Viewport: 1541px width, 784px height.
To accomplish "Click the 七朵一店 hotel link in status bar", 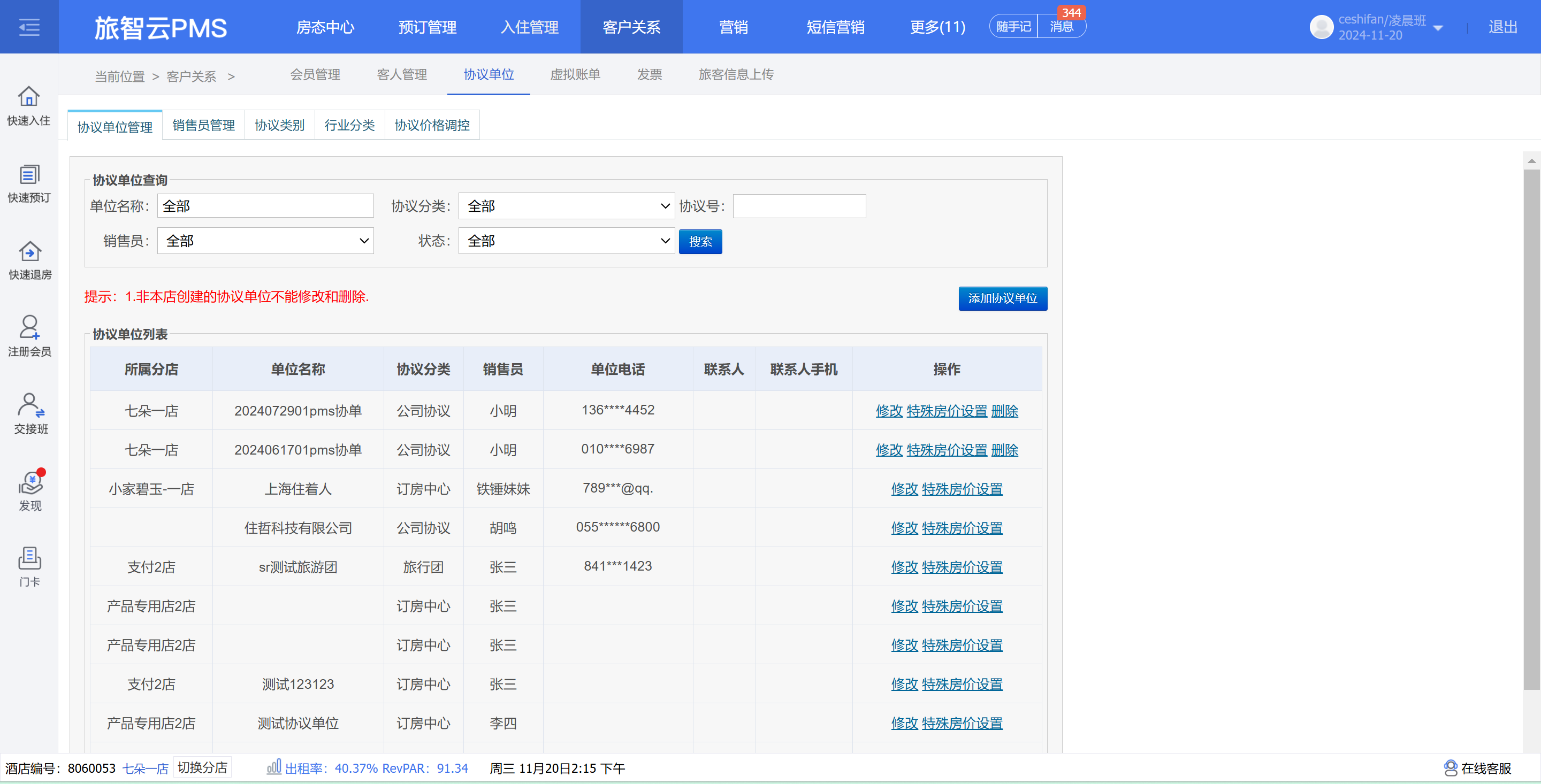I will (x=146, y=768).
